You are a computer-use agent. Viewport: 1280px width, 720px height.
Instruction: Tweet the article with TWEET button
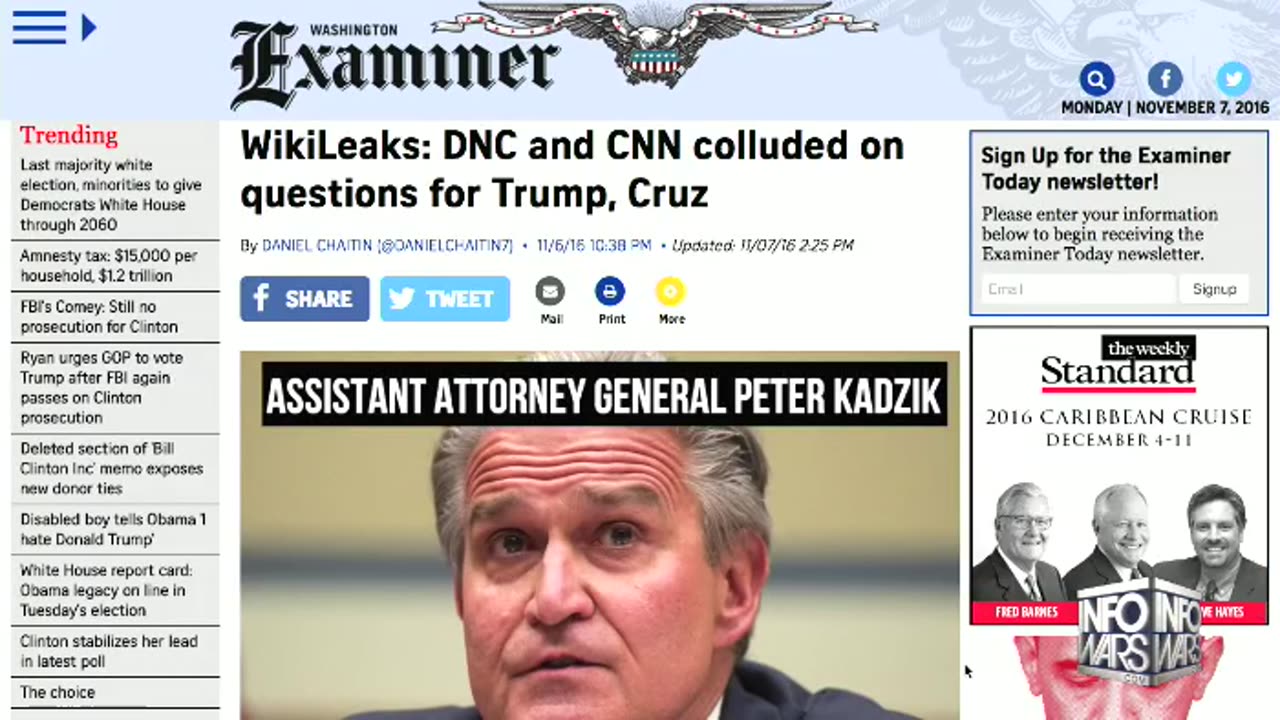click(445, 299)
